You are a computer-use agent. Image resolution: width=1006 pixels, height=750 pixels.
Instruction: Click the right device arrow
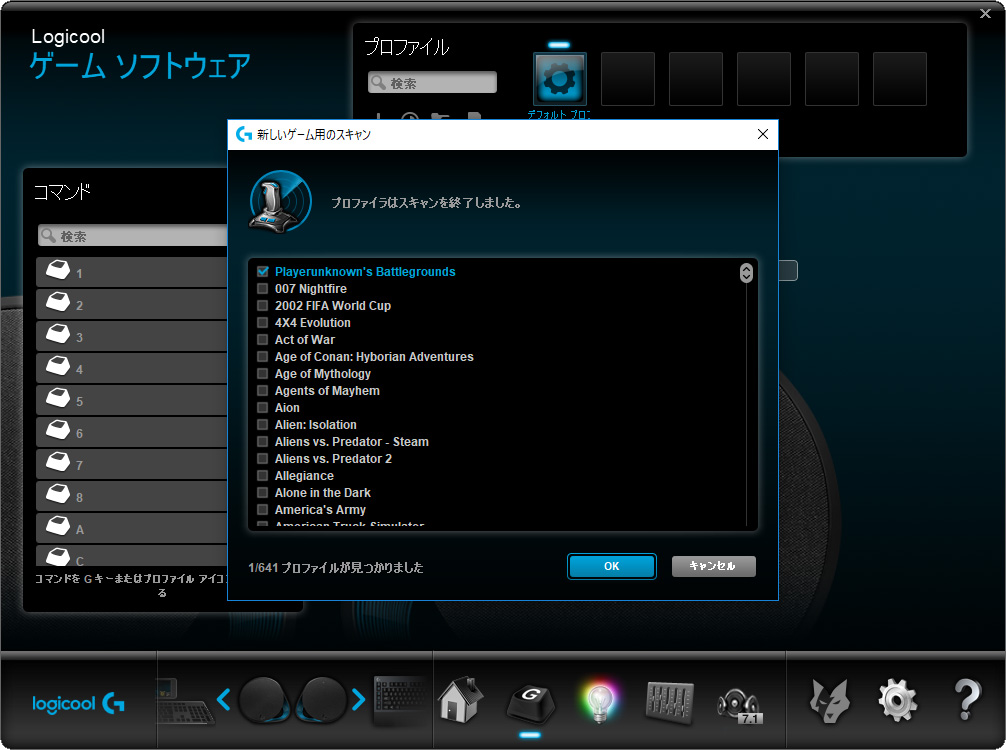tap(359, 699)
